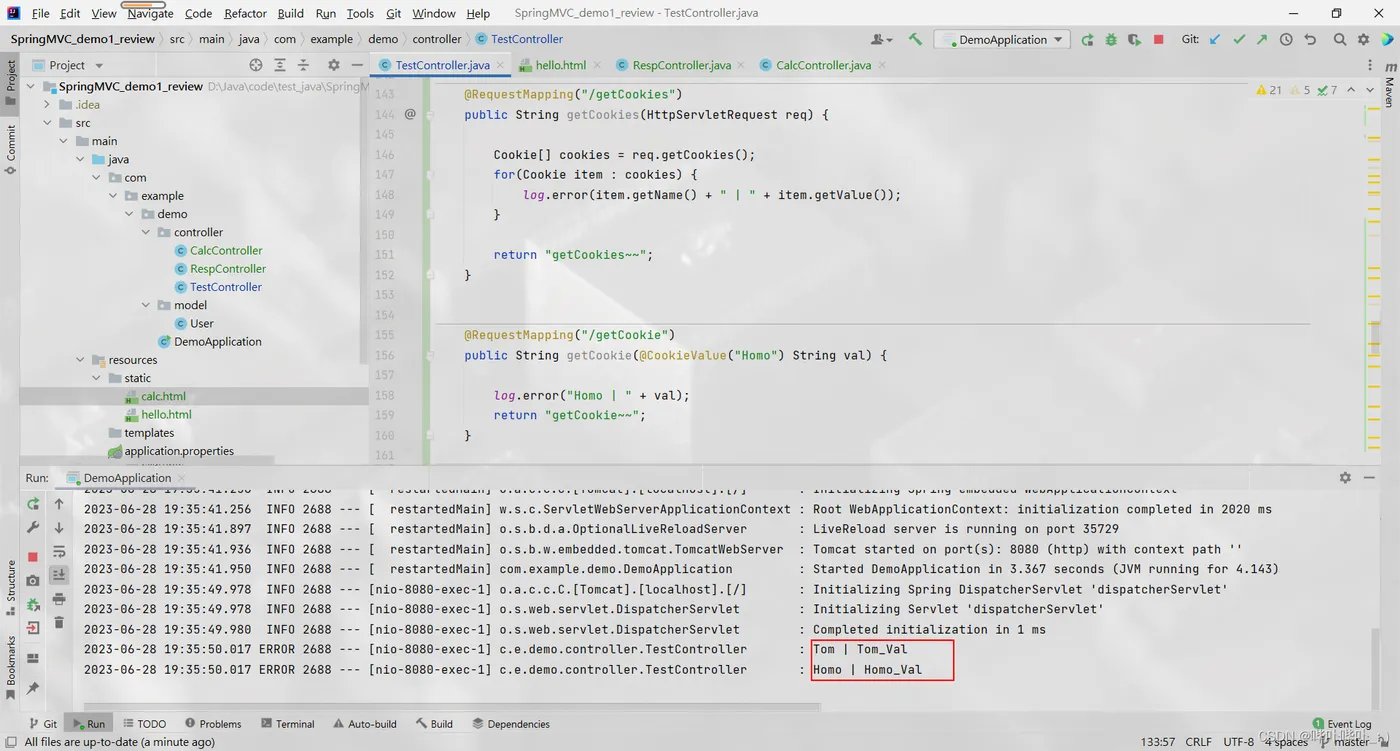Open the Refactor menu
This screenshot has width=1400, height=751.
pos(245,13)
